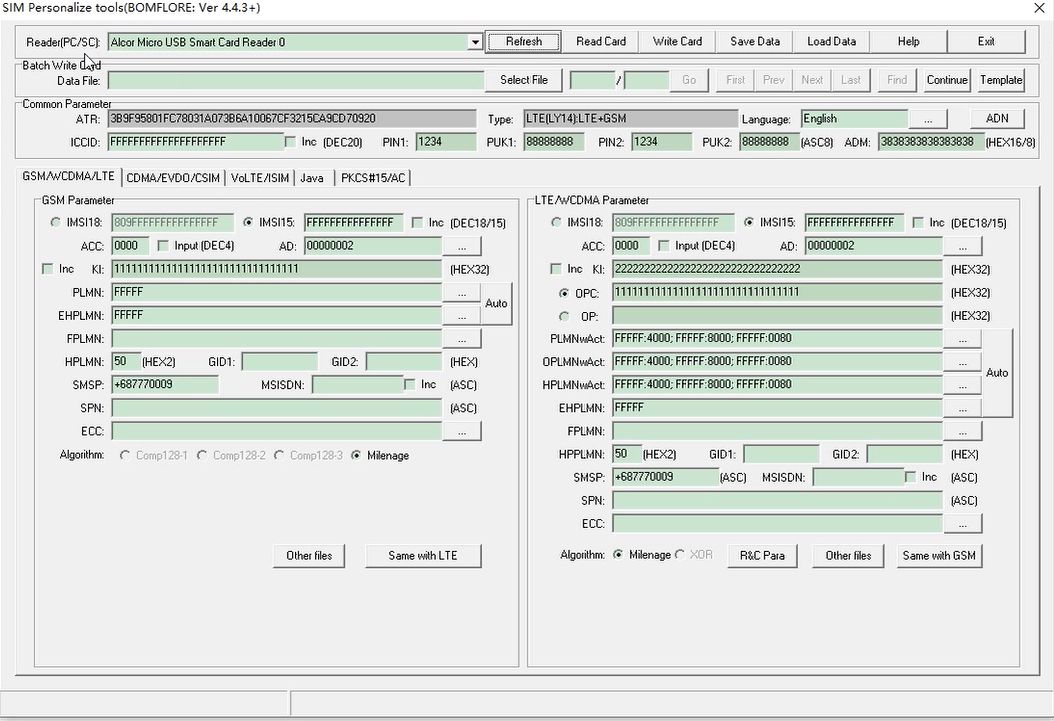Viewport: 1054px width, 721px height.
Task: Open the R&C Para settings
Action: [762, 556]
